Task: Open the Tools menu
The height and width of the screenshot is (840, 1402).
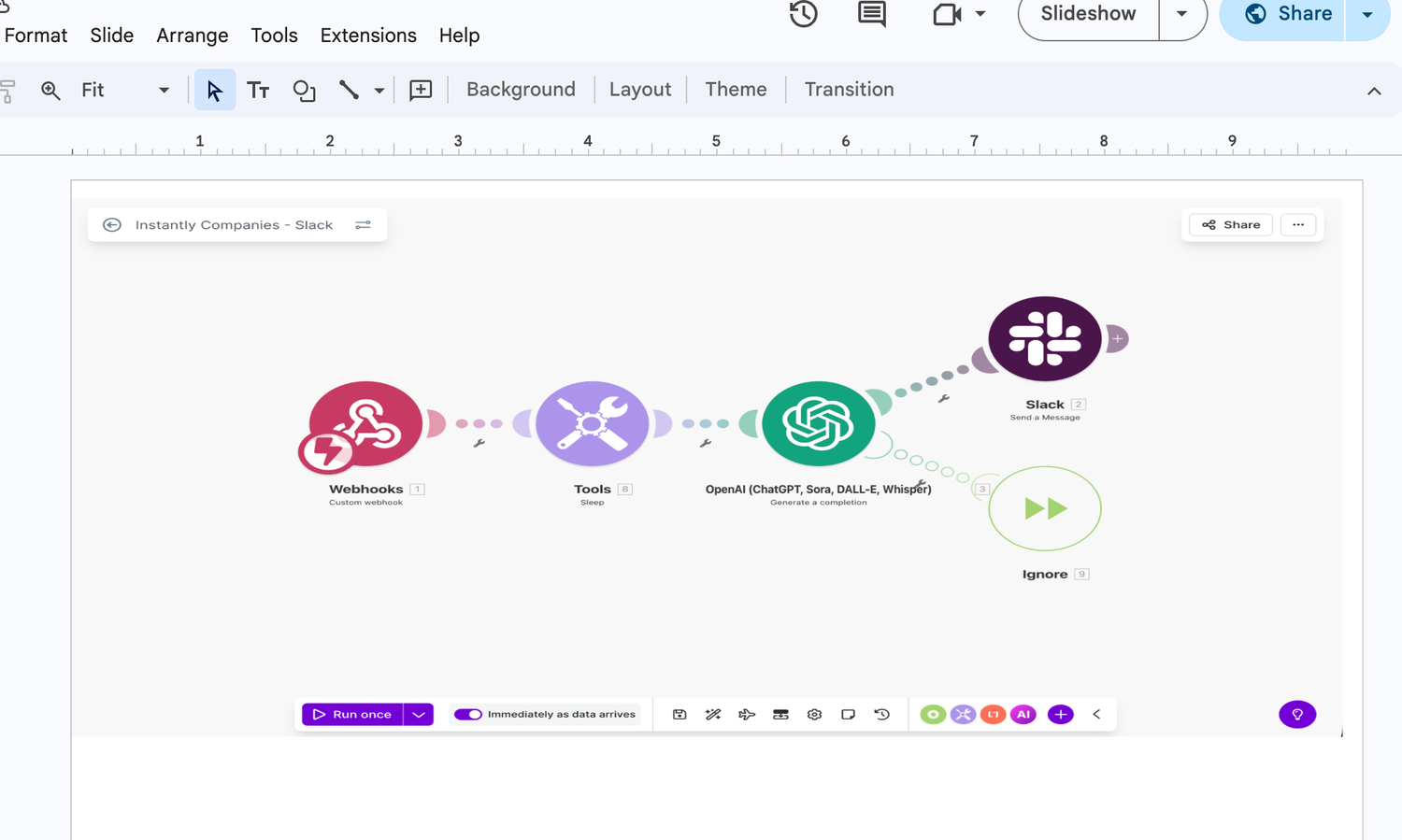Action: pyautogui.click(x=274, y=36)
